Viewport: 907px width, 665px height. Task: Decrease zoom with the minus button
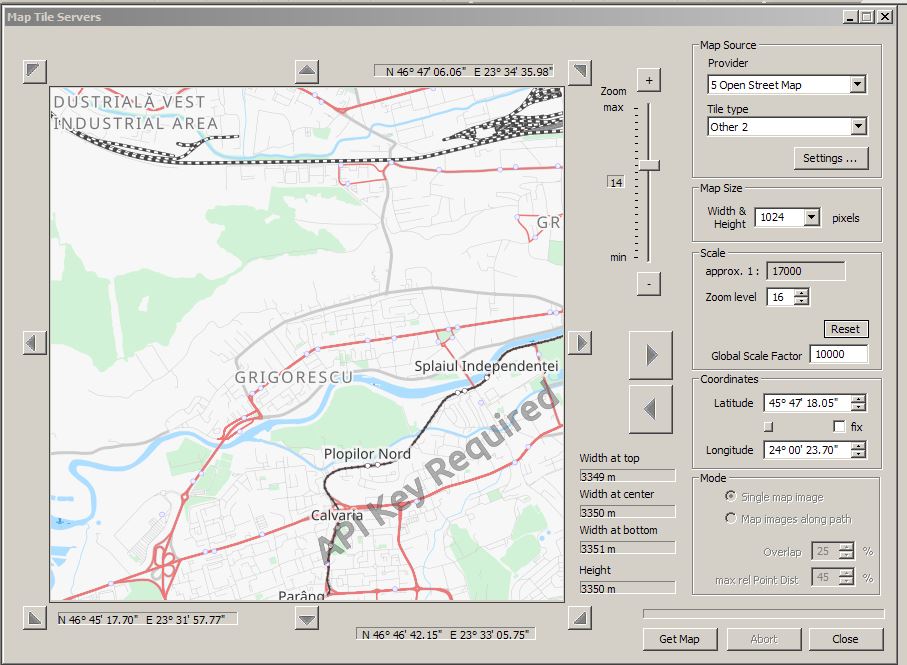[649, 284]
